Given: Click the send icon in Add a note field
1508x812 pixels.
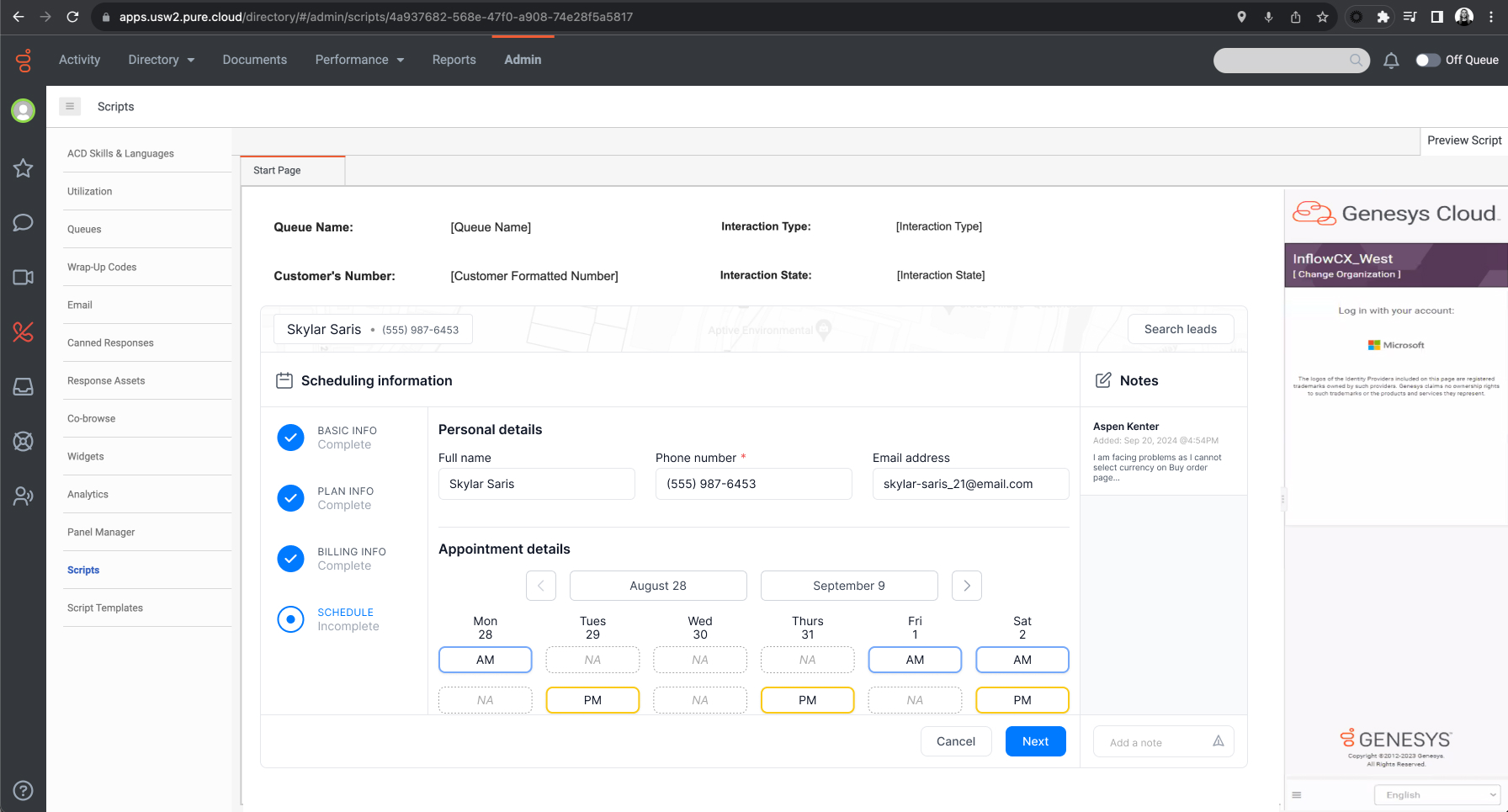Looking at the screenshot, I should click(1218, 741).
